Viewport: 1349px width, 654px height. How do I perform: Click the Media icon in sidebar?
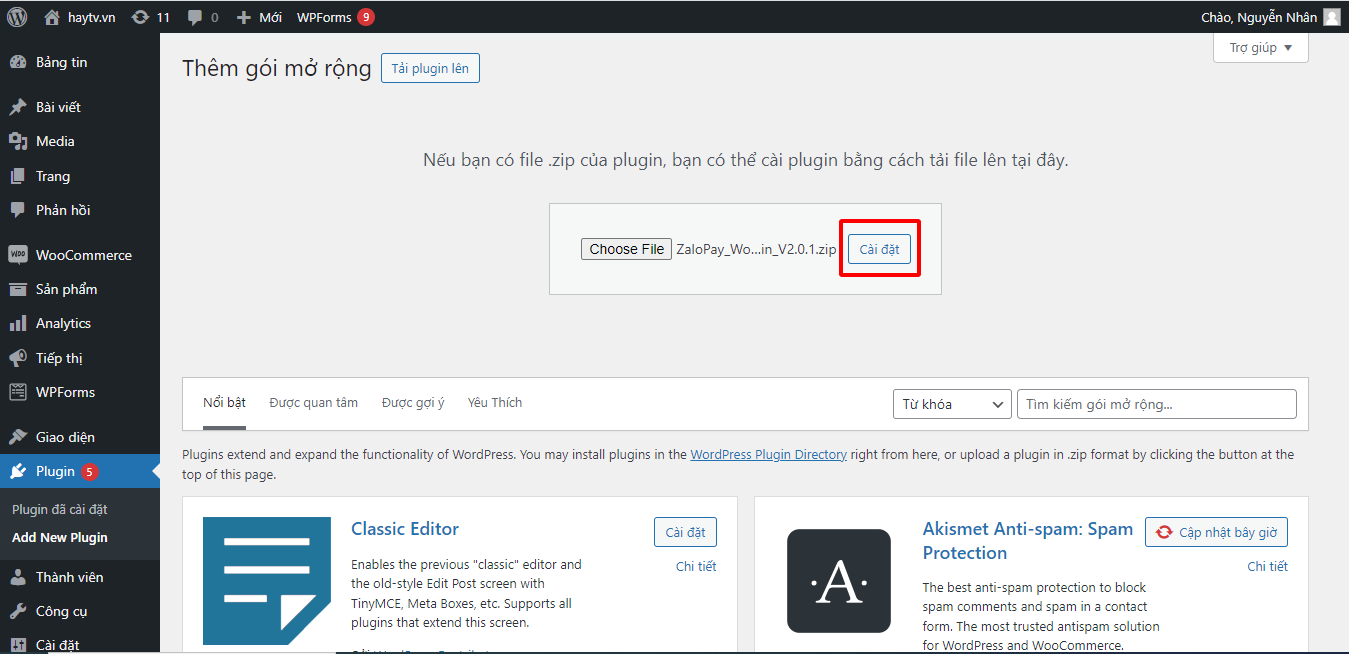pyautogui.click(x=18, y=141)
